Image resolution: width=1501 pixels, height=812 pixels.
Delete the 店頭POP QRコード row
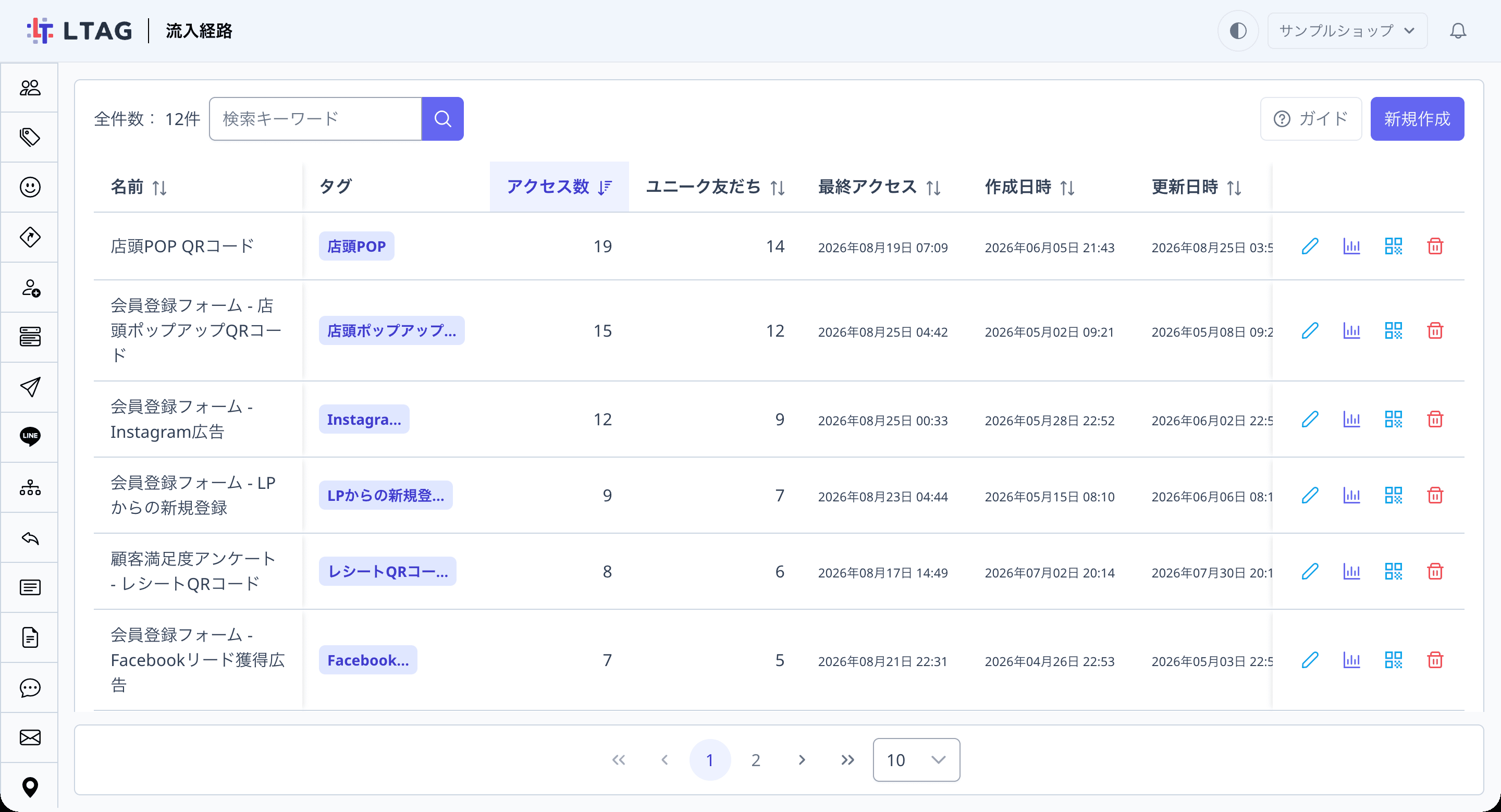tap(1435, 247)
